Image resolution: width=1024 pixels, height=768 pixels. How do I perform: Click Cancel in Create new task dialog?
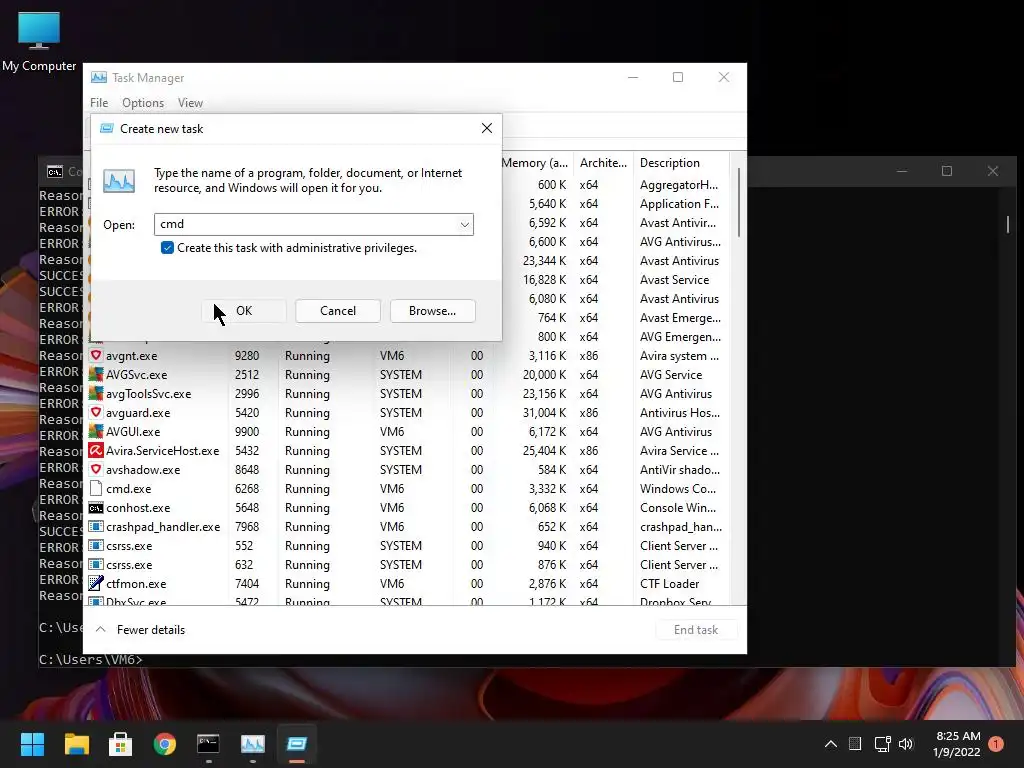click(338, 311)
